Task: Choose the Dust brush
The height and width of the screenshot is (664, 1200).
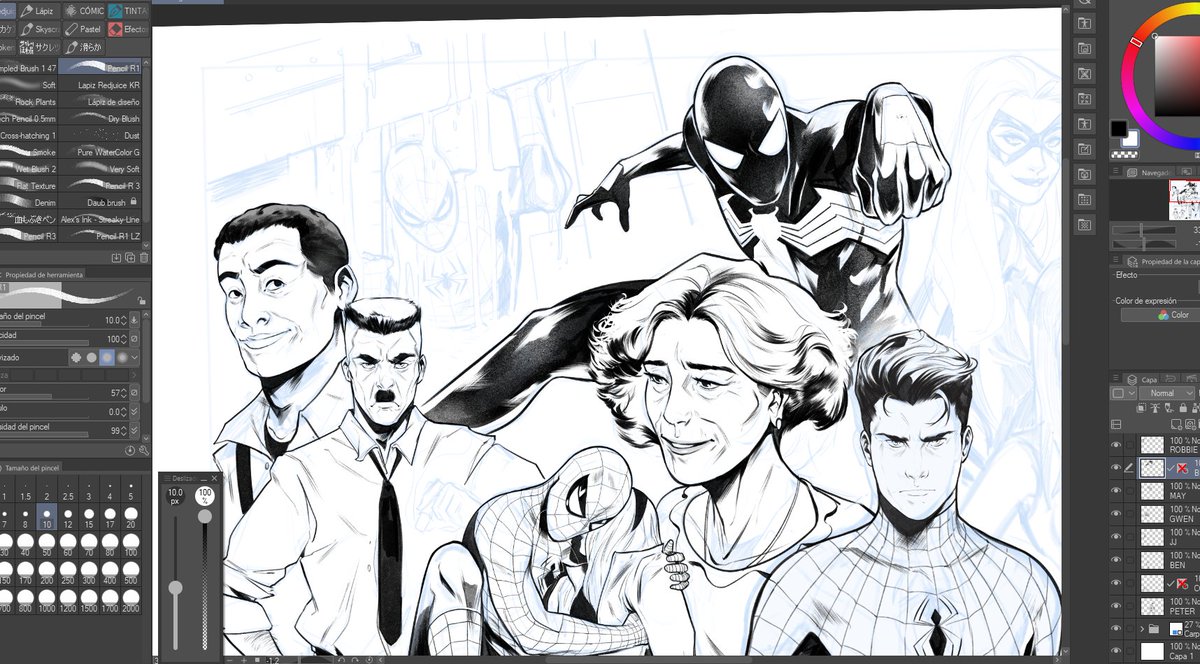Action: tap(101, 135)
